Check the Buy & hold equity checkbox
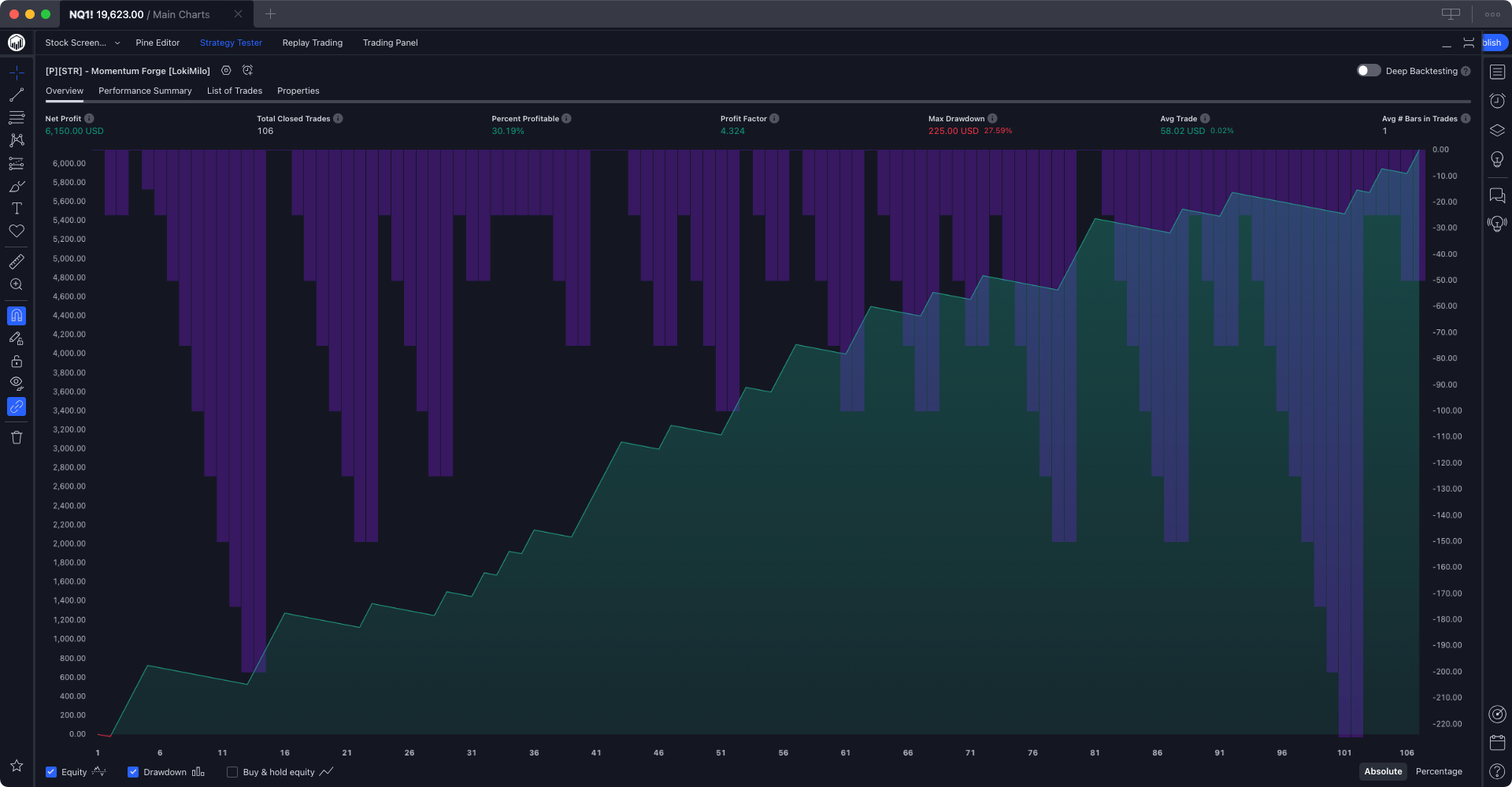 pyautogui.click(x=232, y=772)
